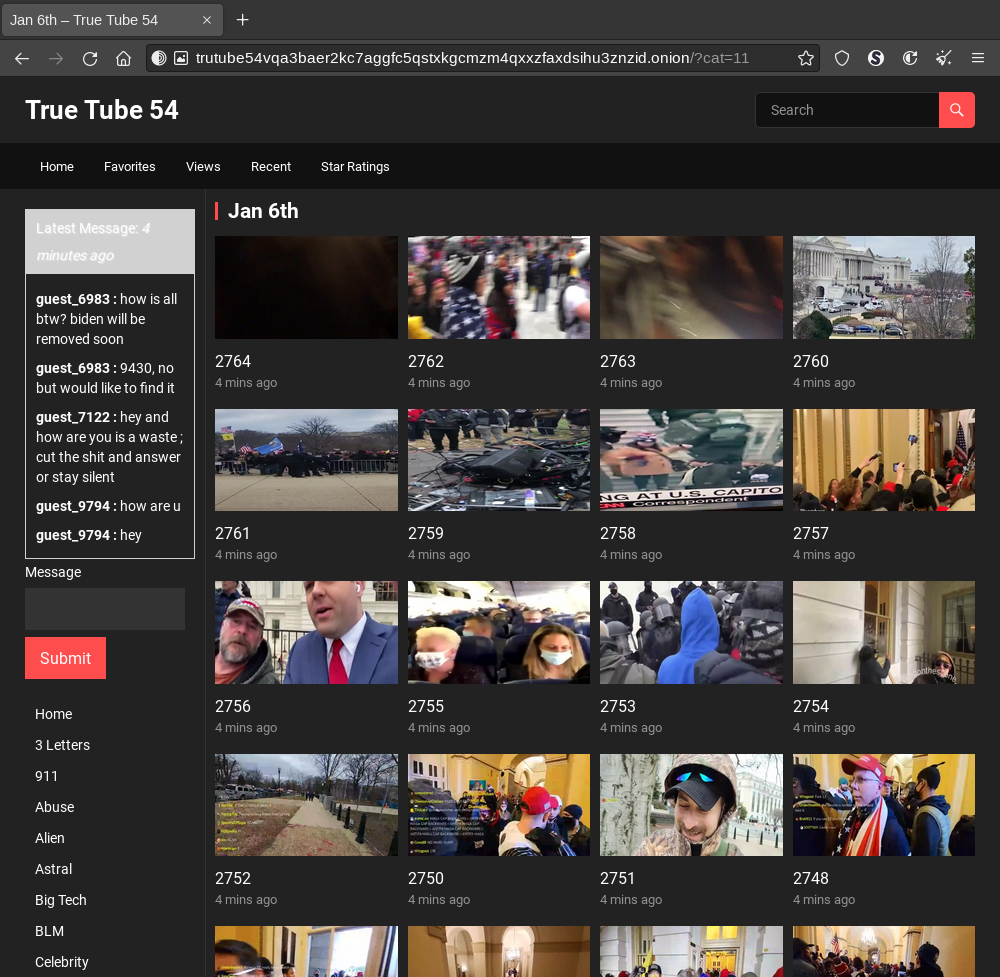This screenshot has width=1000, height=977.
Task: Click the 'Latest Message: 4 minutes ago' header
Action: pos(110,242)
